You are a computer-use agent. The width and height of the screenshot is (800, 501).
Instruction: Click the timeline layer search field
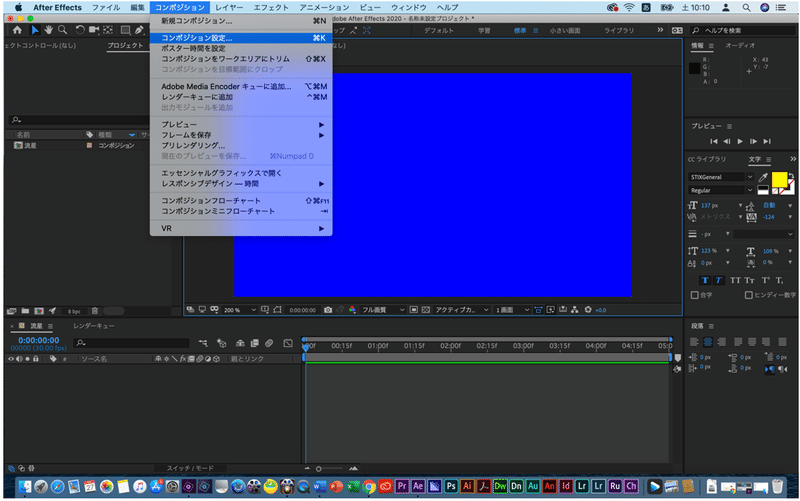coord(132,343)
